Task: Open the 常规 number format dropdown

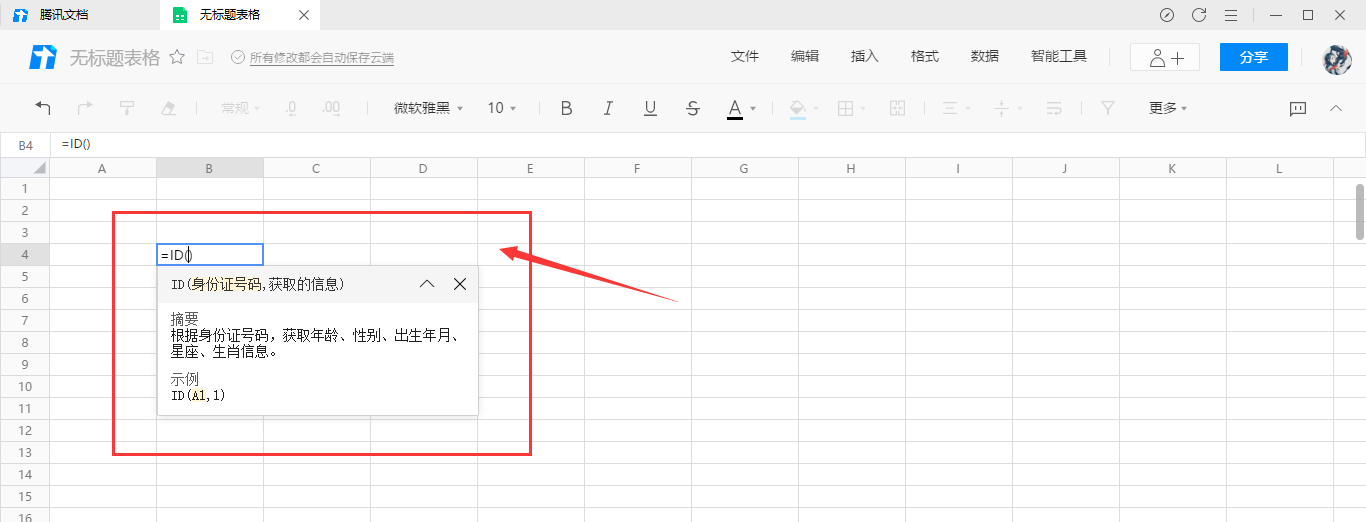Action: point(241,108)
